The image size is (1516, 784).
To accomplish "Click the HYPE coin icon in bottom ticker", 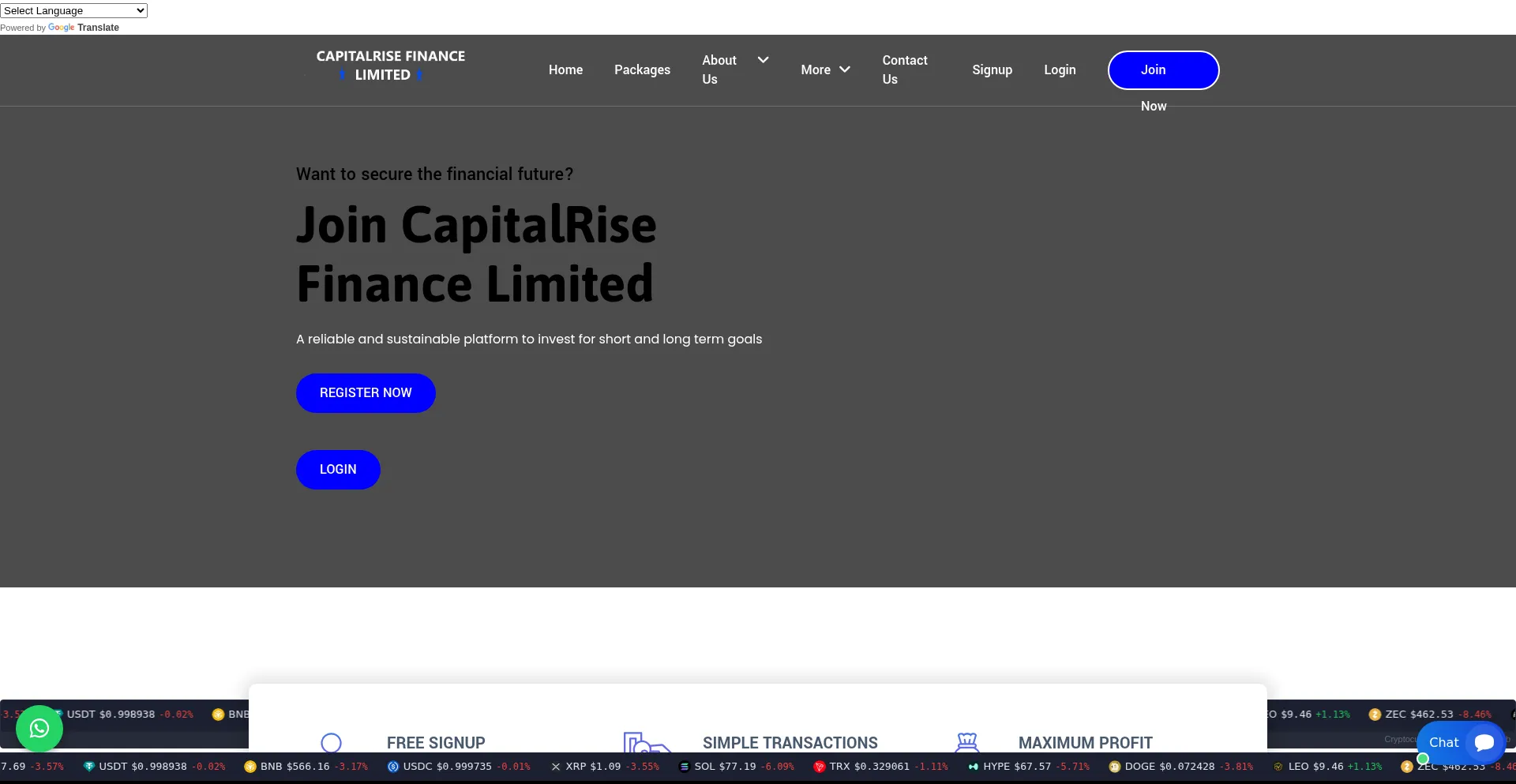I will 974,766.
